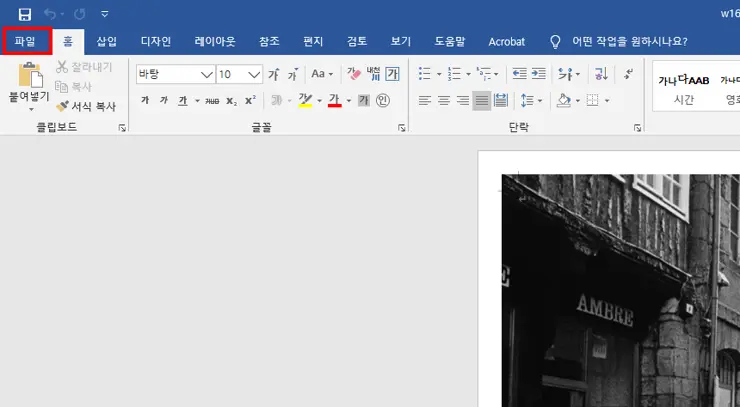Image resolution: width=740 pixels, height=407 pixels.
Task: Switch to the 홈 tab
Action: [68, 42]
